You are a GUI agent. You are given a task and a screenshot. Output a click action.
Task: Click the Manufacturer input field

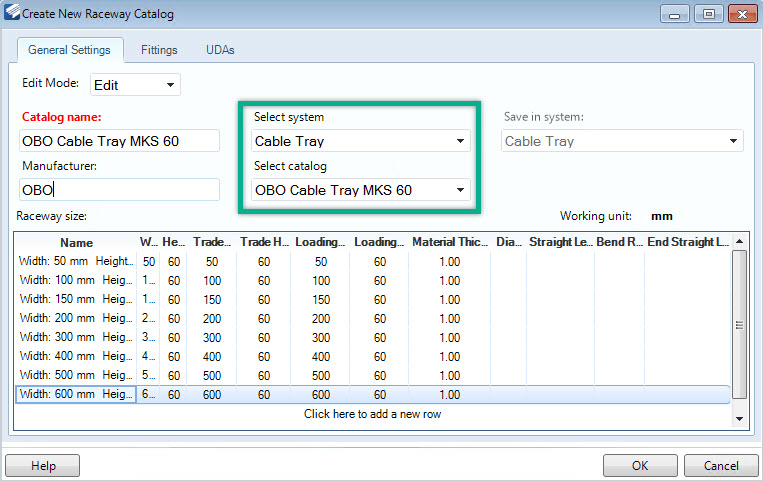119,189
